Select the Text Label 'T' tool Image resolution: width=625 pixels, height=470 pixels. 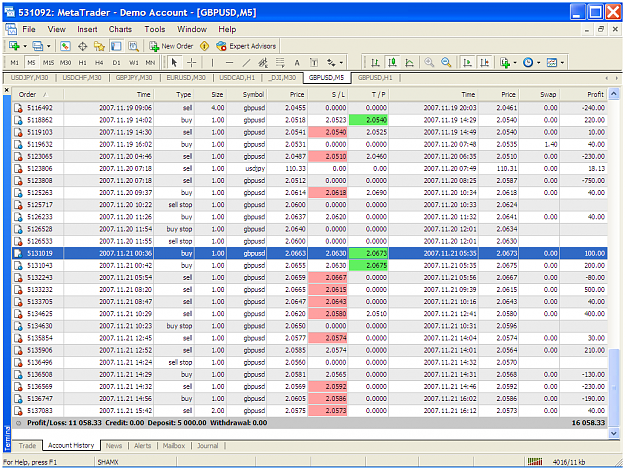click(x=314, y=63)
